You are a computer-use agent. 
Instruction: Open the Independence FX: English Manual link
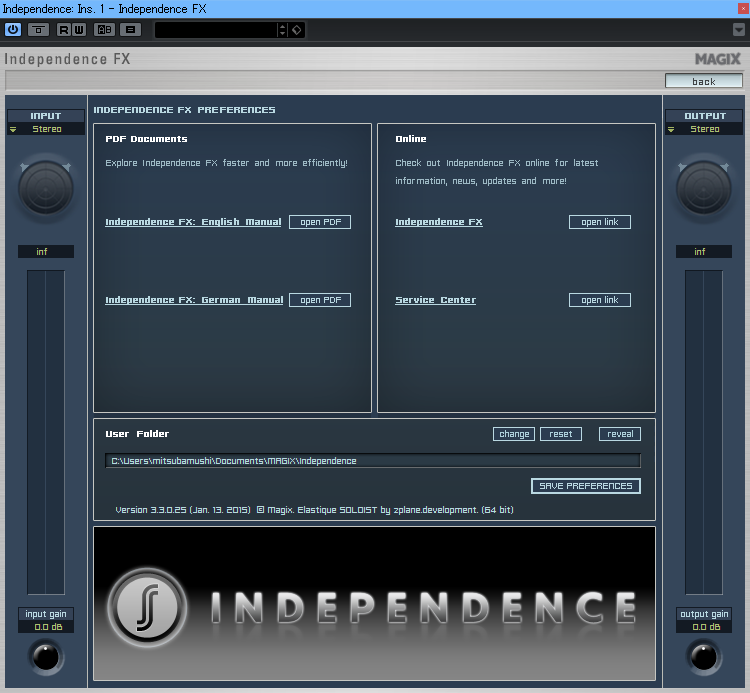pos(193,222)
